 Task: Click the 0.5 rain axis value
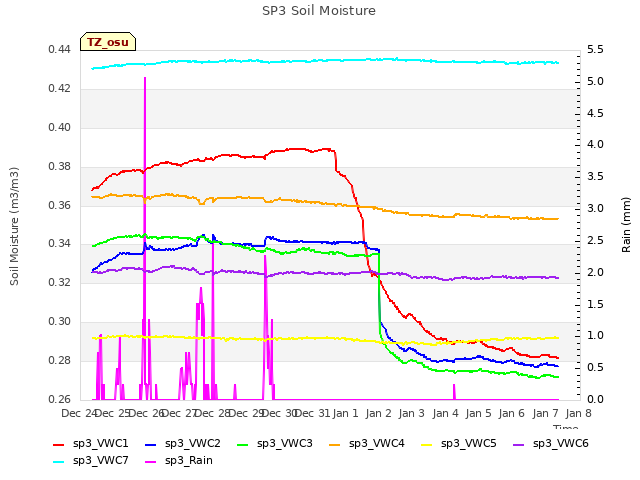tap(595, 367)
